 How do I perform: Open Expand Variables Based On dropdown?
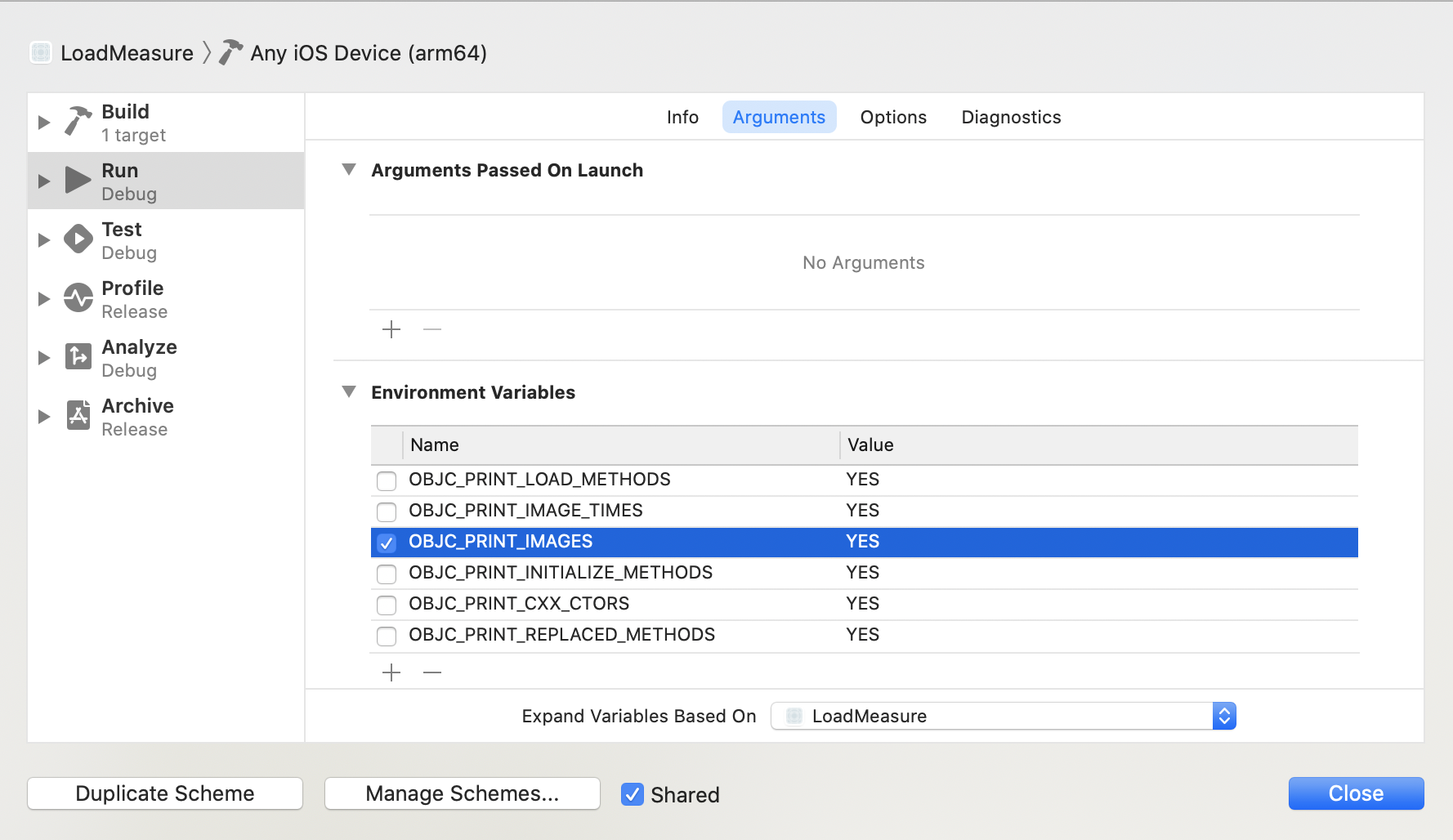[1003, 716]
